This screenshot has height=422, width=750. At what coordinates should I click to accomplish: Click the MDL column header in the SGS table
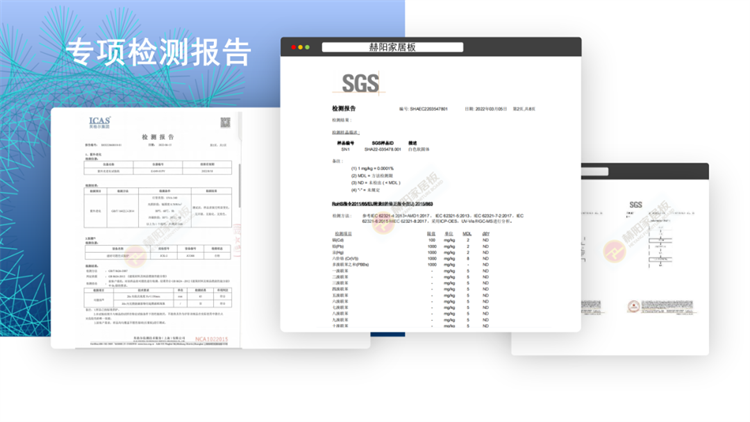[467, 234]
